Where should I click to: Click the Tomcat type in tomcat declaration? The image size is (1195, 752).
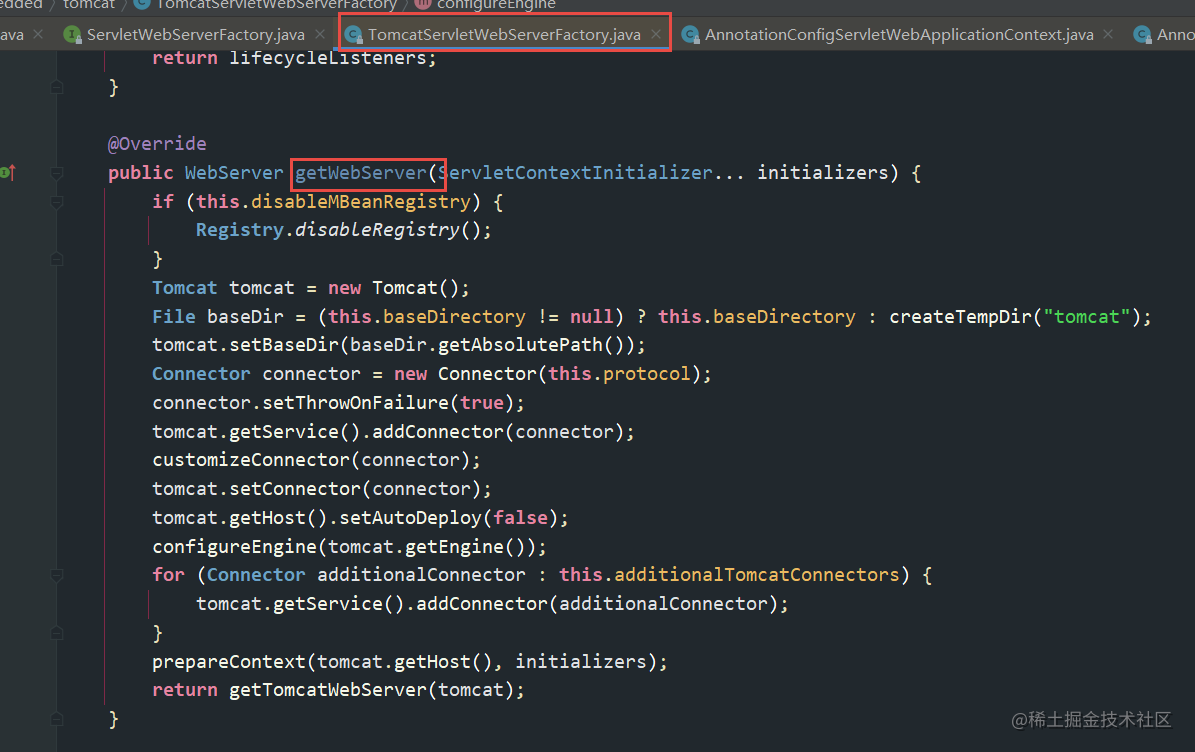point(184,288)
